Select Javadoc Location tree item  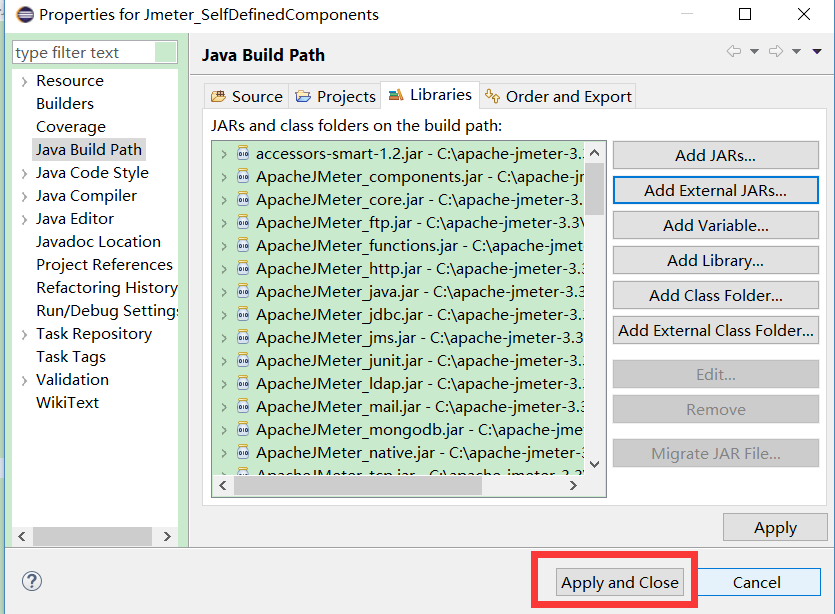98,242
